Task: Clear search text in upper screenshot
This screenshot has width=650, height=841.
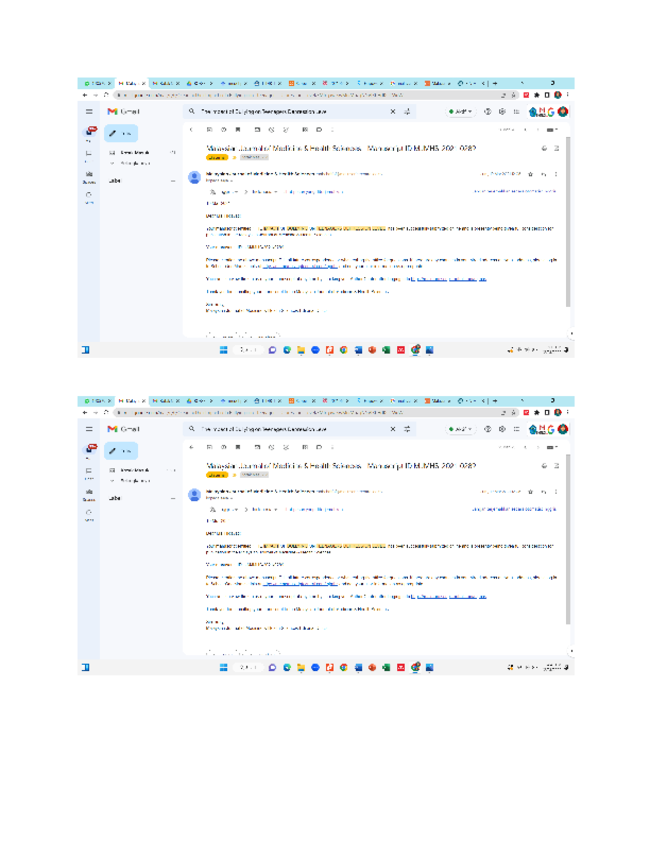Action: (393, 112)
